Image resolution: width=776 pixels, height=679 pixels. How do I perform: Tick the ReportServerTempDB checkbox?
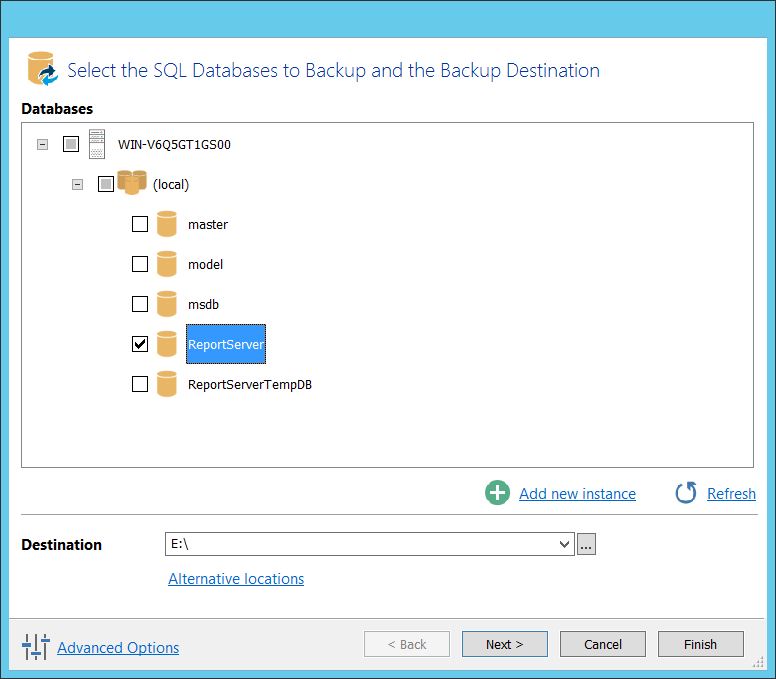140,384
